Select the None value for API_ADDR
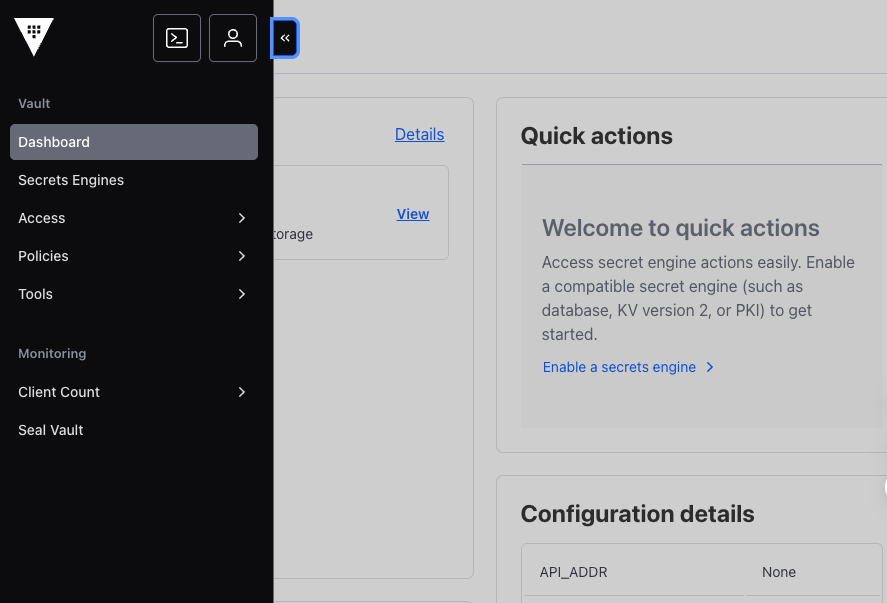Image resolution: width=887 pixels, height=603 pixels. pyautogui.click(x=778, y=572)
